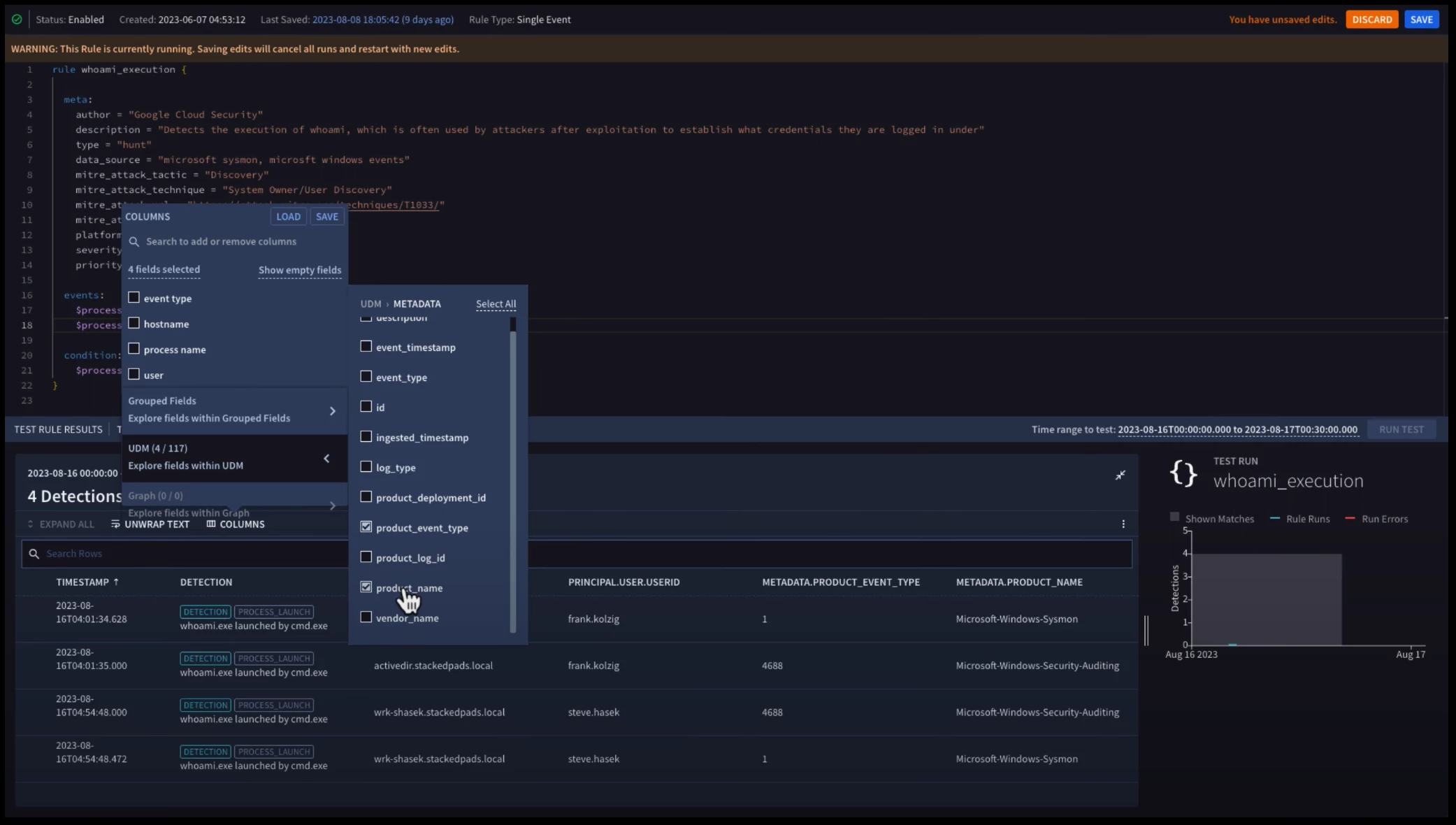Viewport: 1456px width, 825px height.
Task: Collapse the UDM fields section
Action: (326, 458)
